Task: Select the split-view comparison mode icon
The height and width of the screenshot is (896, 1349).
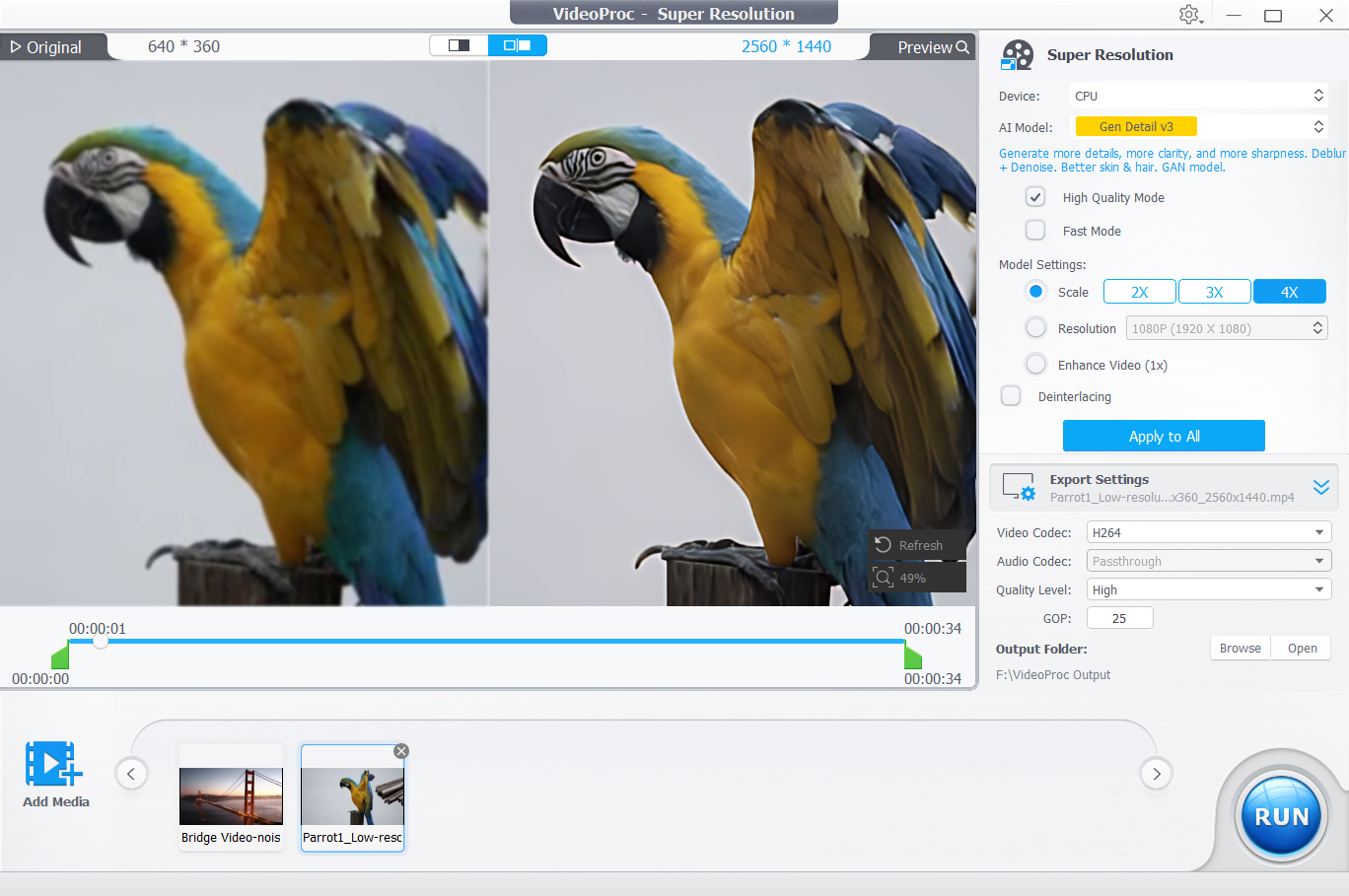Action: click(x=459, y=45)
